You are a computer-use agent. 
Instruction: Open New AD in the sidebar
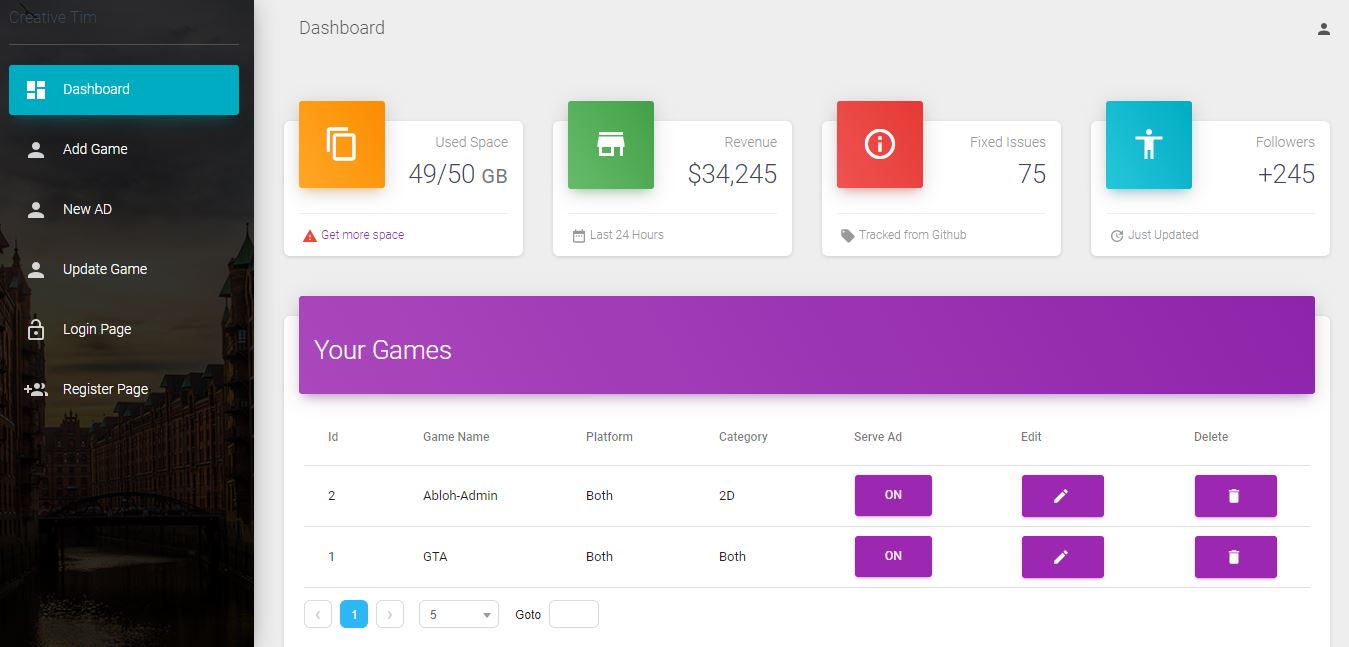pyautogui.click(x=87, y=209)
